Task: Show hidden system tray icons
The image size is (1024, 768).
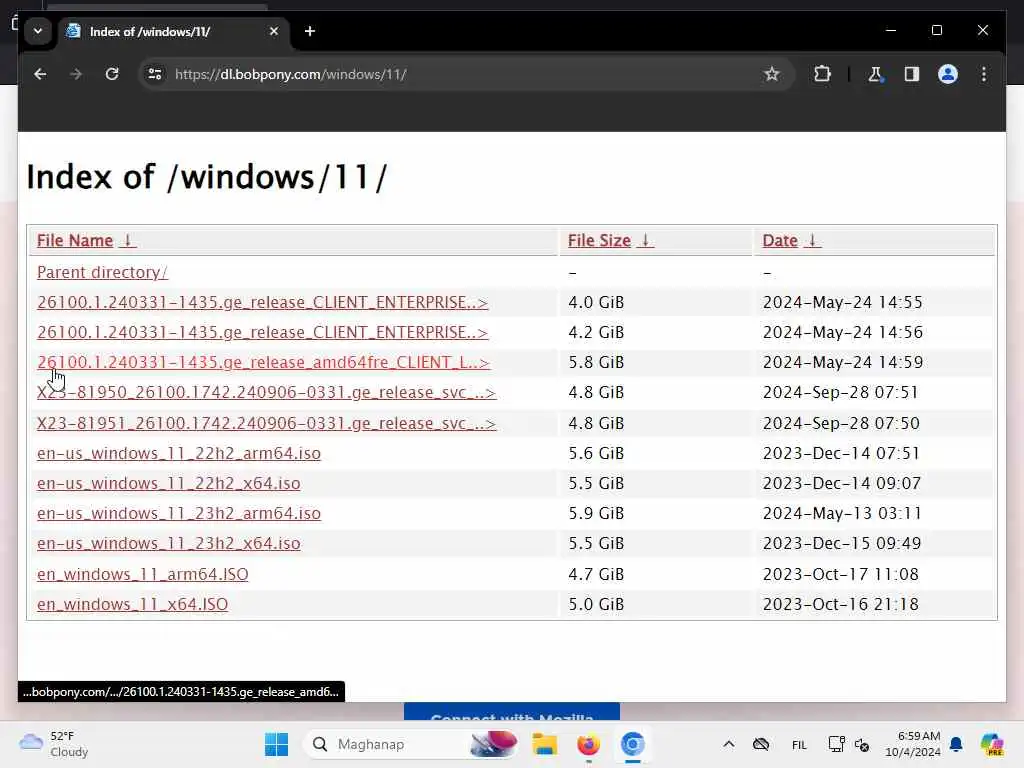Action: tap(729, 744)
